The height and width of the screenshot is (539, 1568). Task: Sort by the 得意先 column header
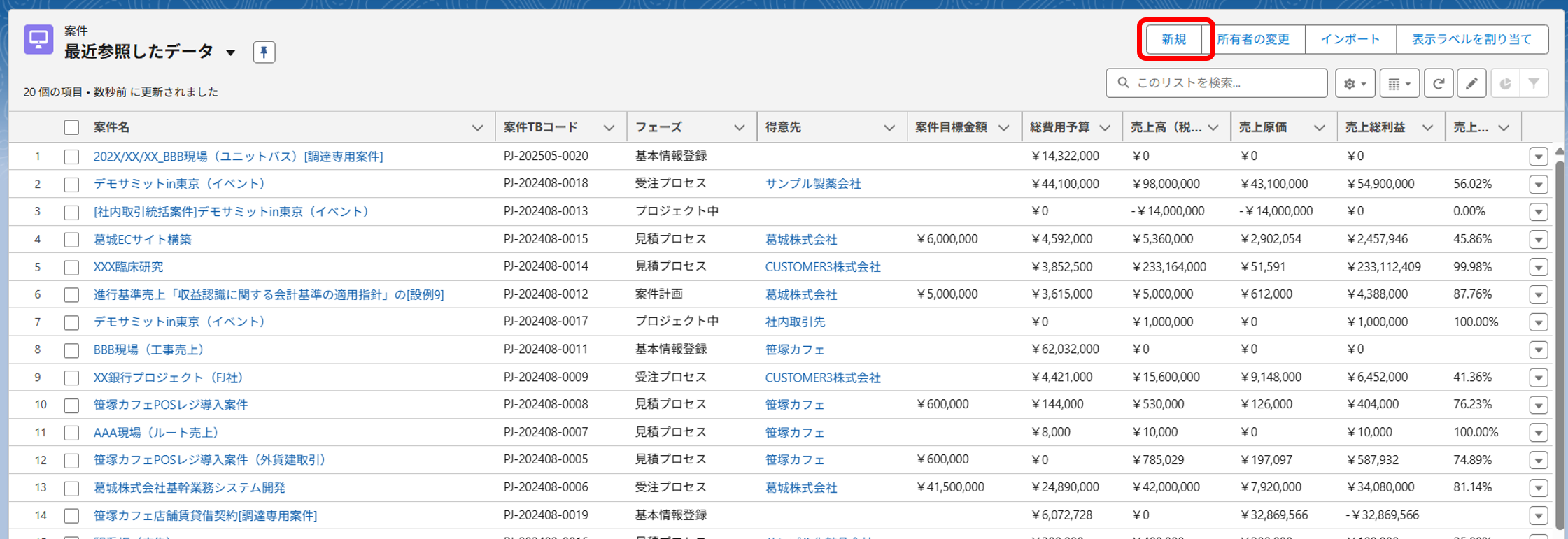(783, 127)
